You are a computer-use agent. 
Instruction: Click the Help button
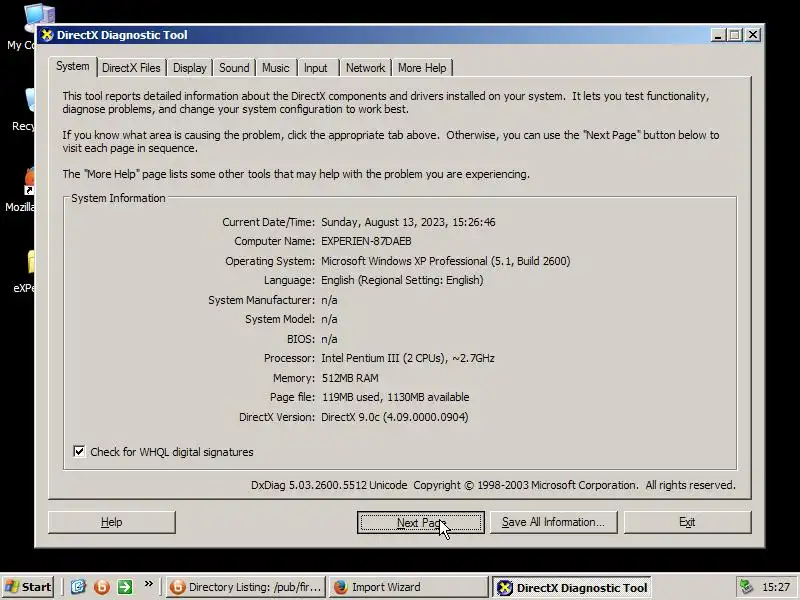point(112,522)
